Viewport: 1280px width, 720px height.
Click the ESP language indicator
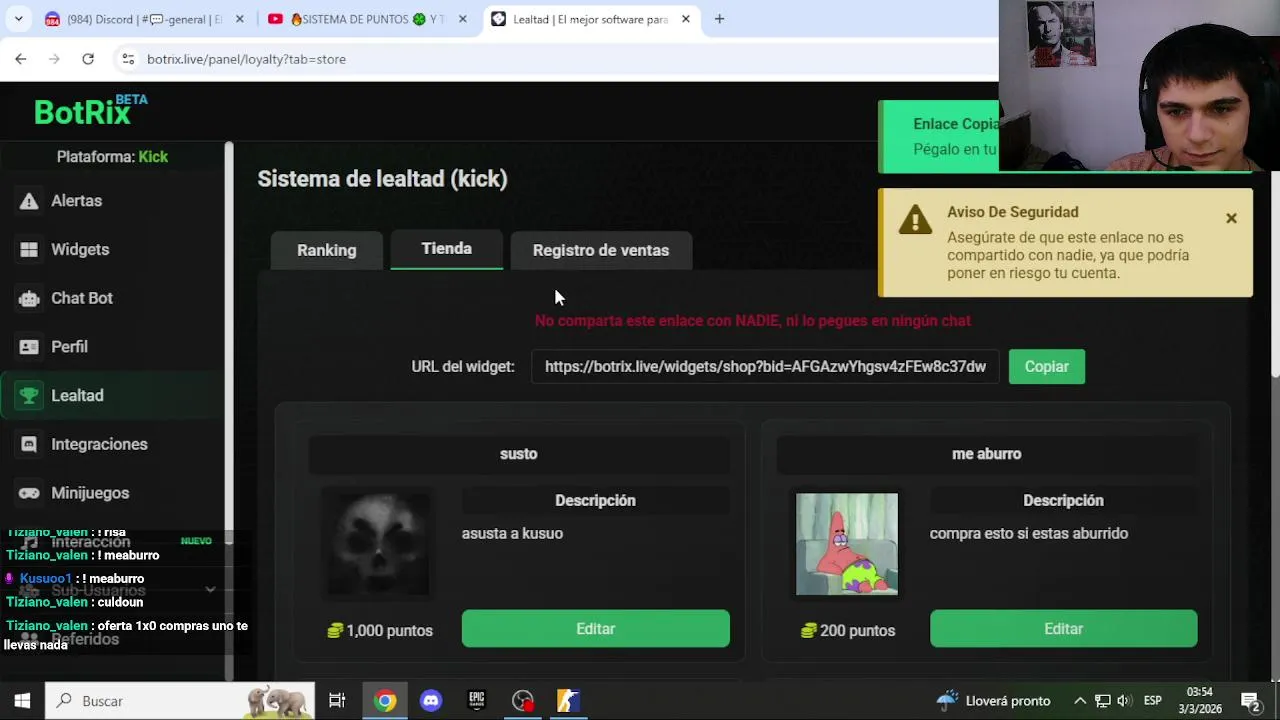[1152, 701]
